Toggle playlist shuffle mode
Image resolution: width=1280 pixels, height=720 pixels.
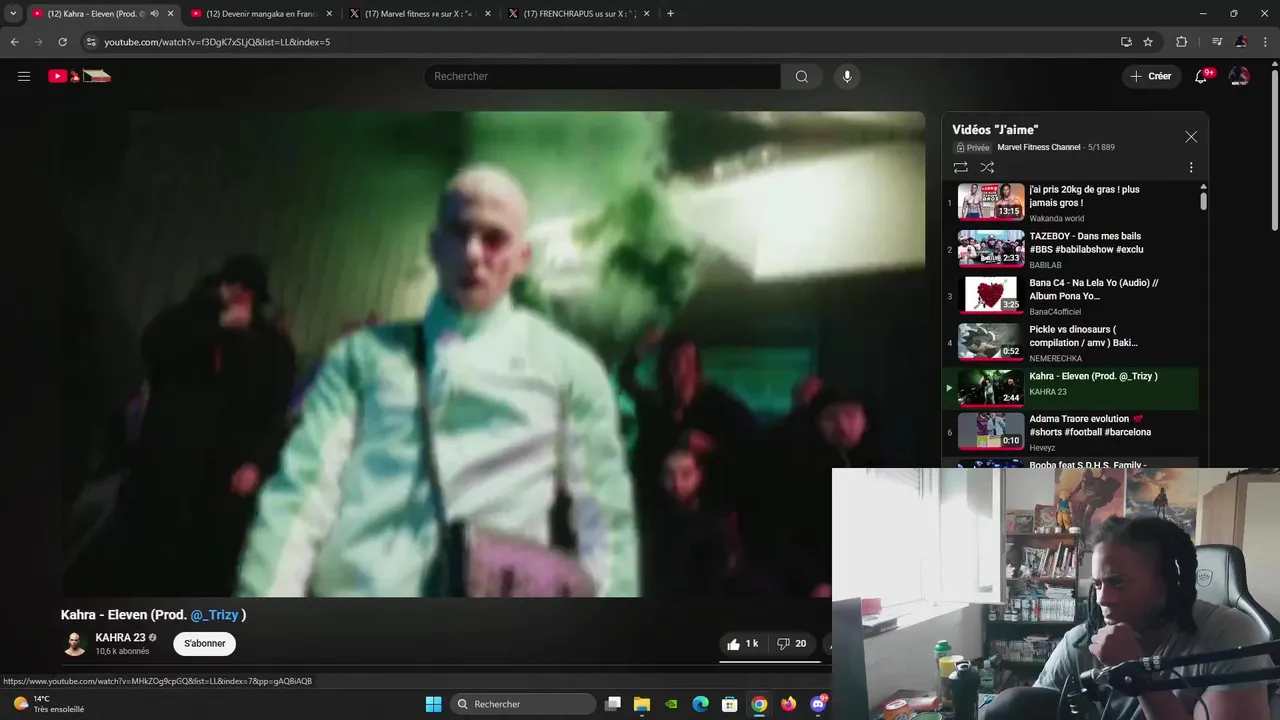[x=987, y=168]
